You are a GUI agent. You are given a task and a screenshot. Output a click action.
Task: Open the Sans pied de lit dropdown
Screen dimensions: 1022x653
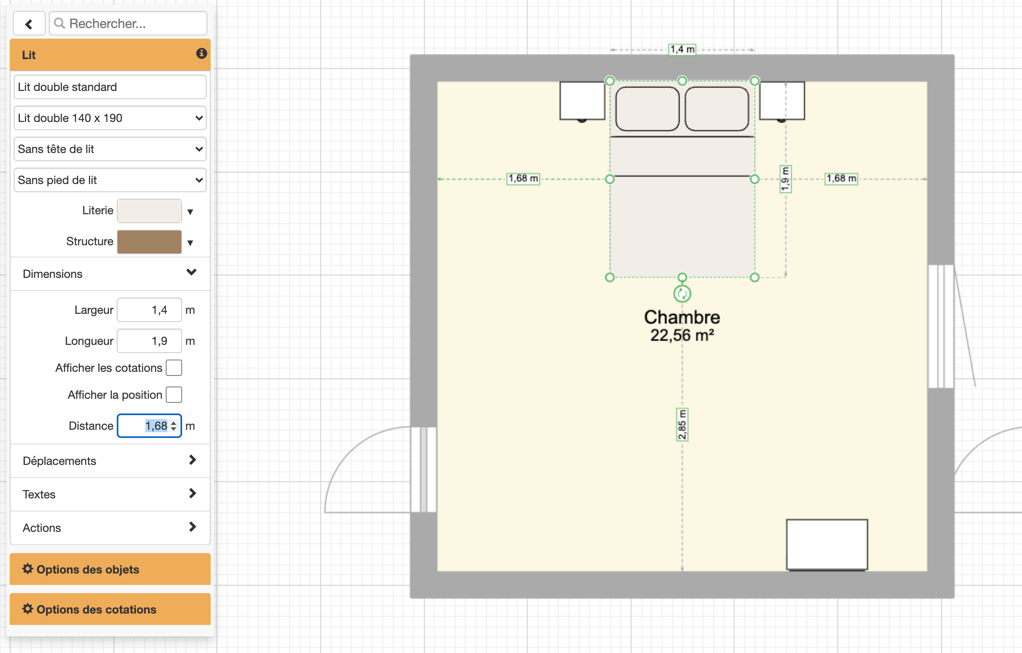pyautogui.click(x=110, y=180)
